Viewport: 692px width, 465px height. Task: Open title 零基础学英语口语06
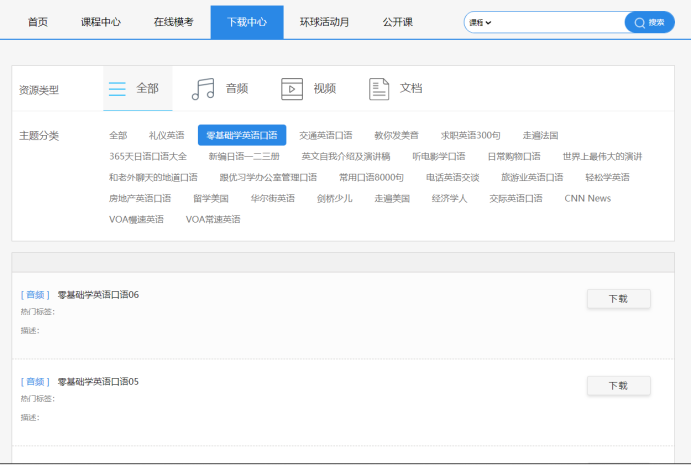pyautogui.click(x=98, y=295)
